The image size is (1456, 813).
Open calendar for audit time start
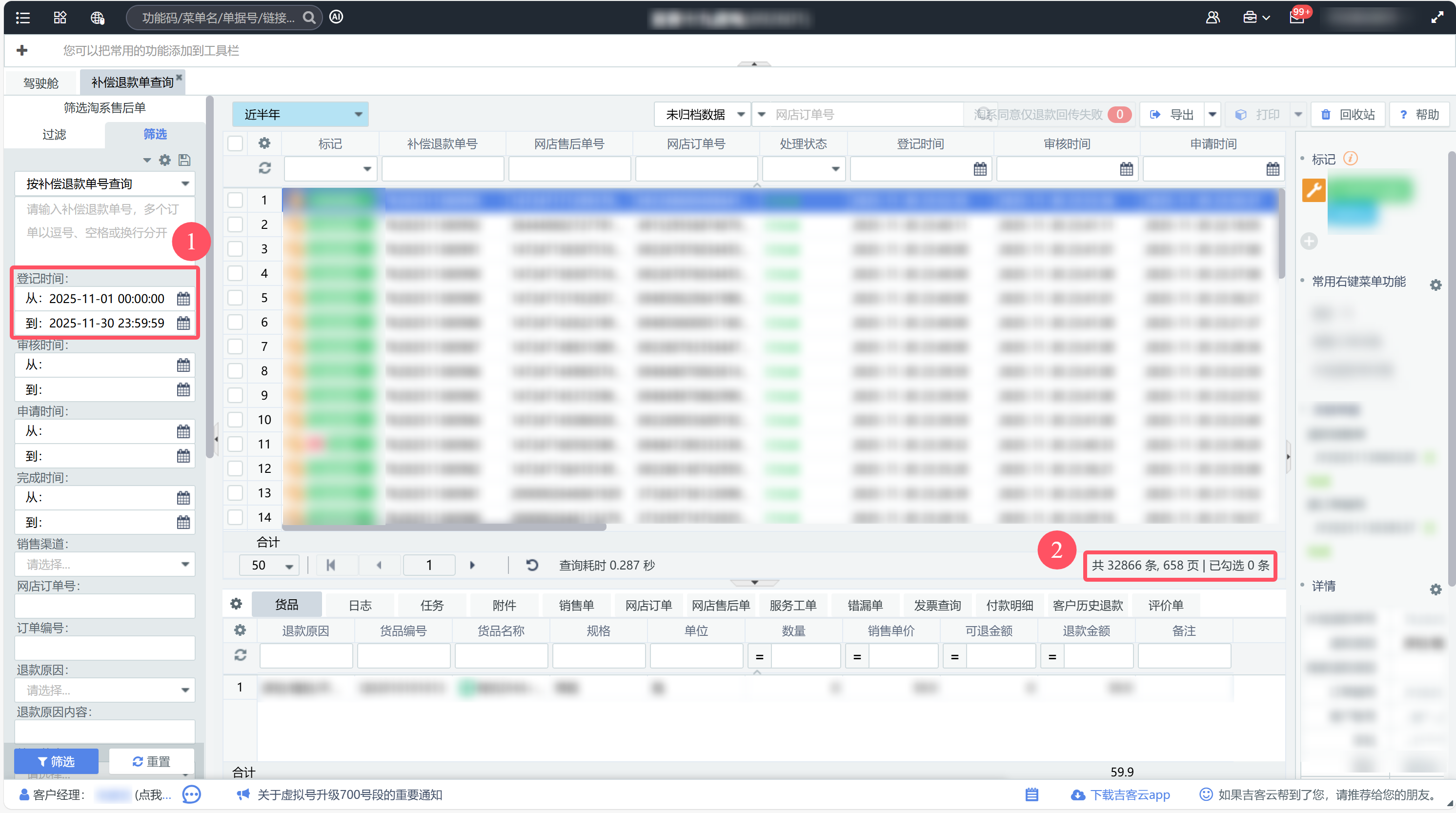click(183, 365)
